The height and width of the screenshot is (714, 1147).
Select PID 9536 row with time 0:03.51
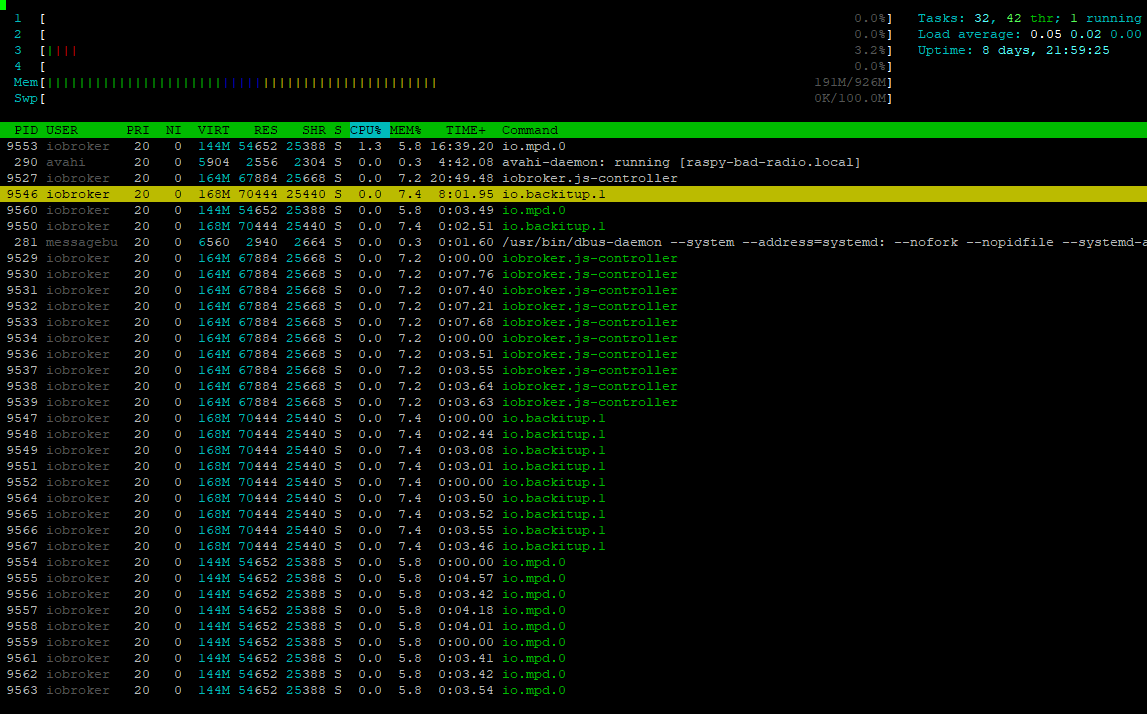574,355
